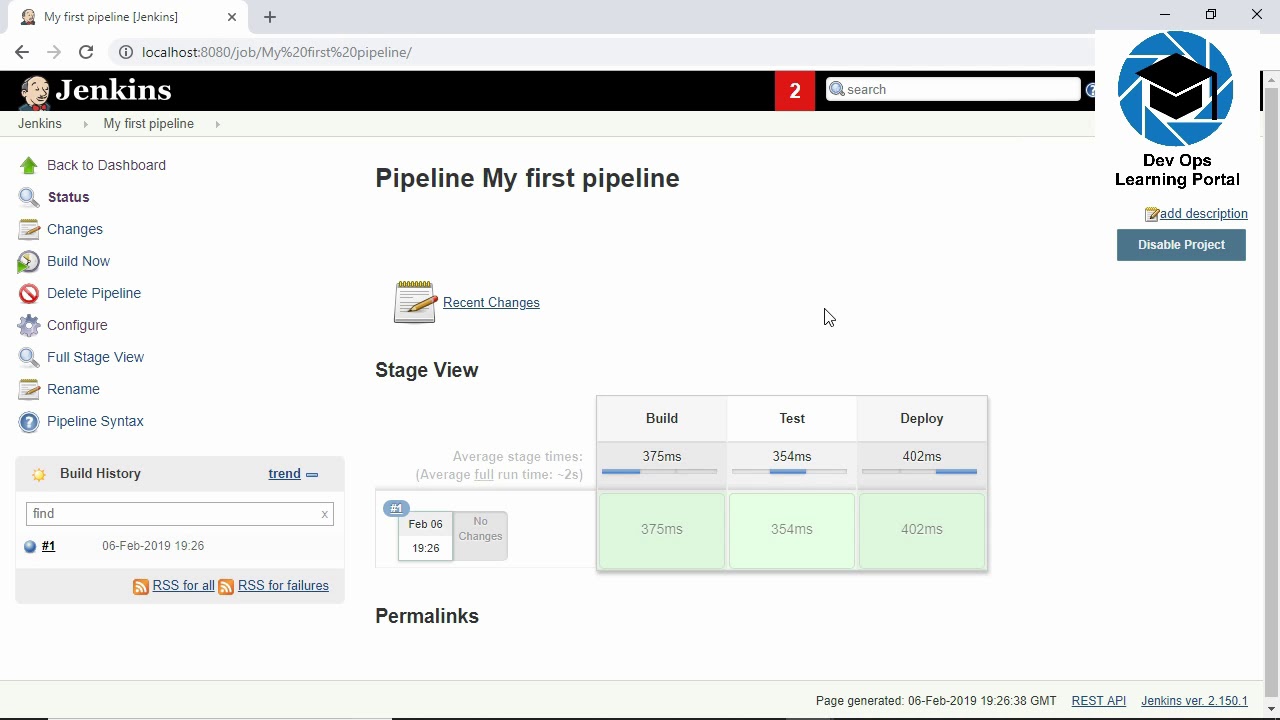Screen dimensions: 1280x720
Task: Click the Deploy stage average time bar
Action: [920, 472]
